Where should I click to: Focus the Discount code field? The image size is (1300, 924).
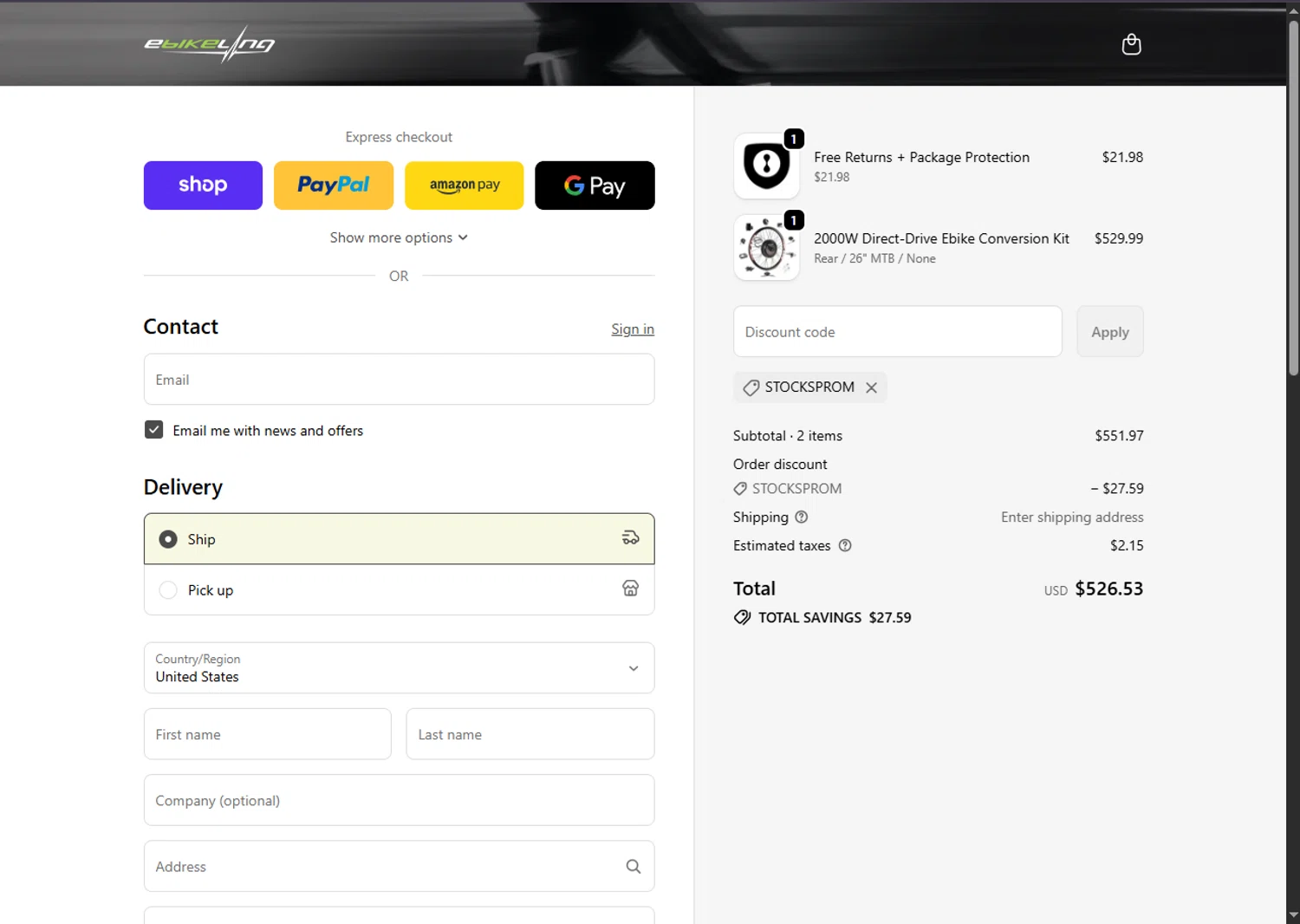(898, 332)
